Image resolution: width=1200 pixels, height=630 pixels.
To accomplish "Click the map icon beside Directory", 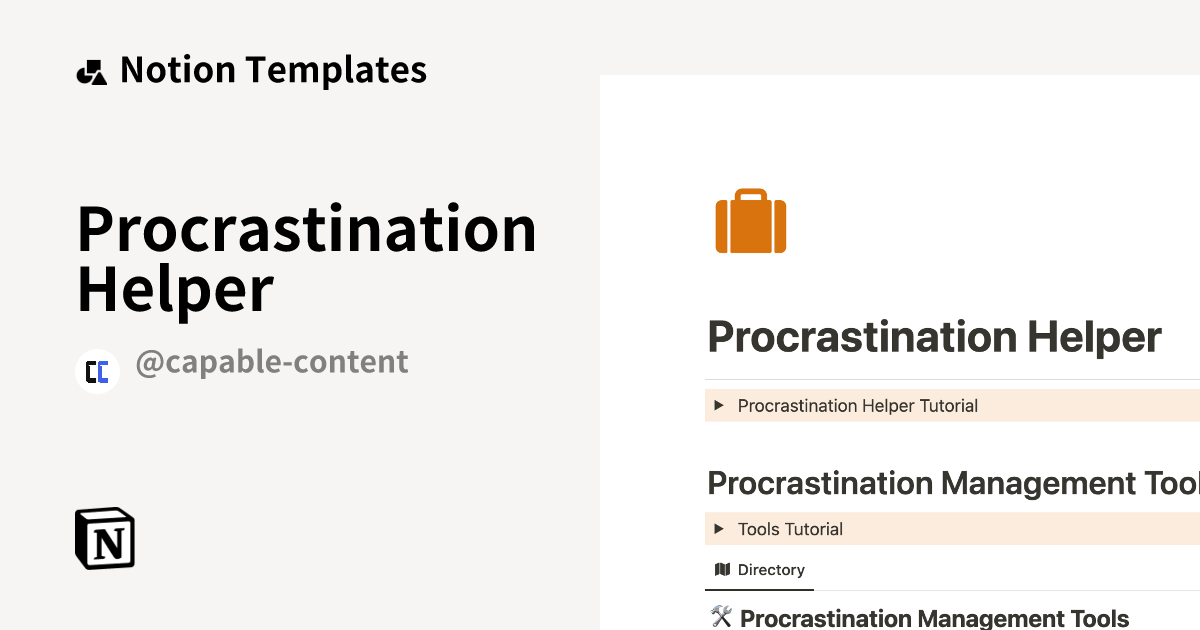I will pyautogui.click(x=722, y=569).
